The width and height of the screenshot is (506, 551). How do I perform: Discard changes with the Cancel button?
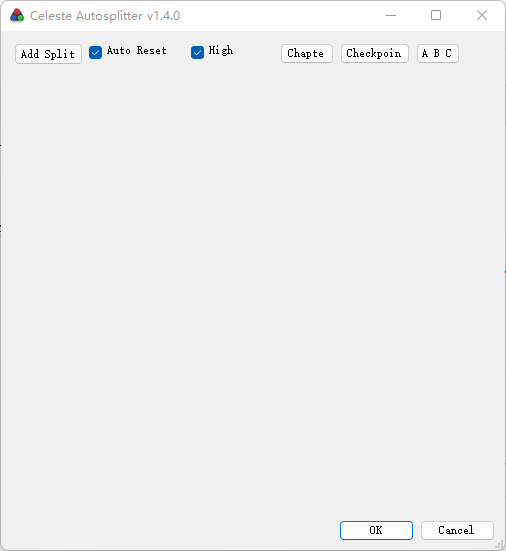pos(457,530)
